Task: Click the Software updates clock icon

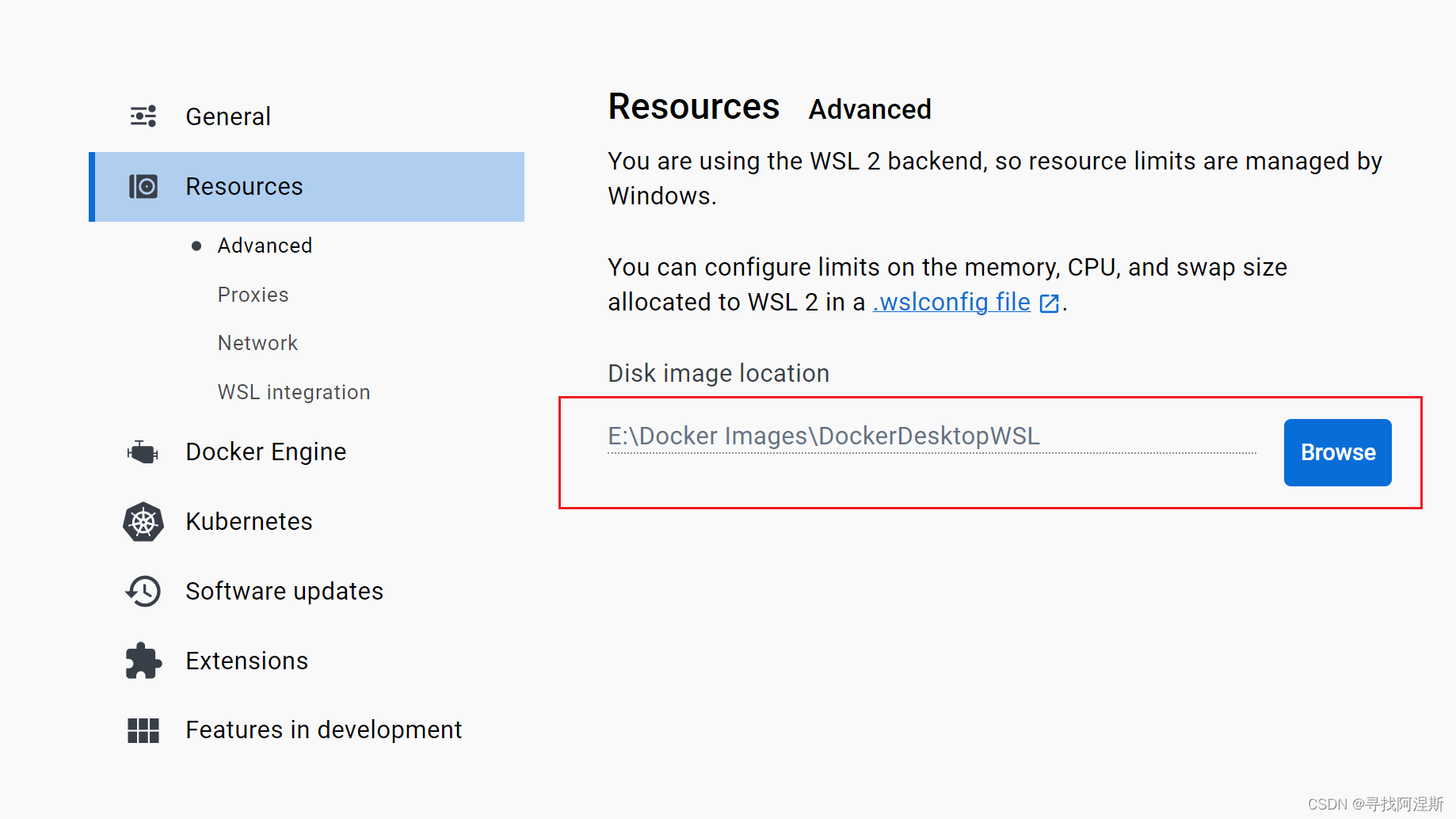Action: coord(143,591)
